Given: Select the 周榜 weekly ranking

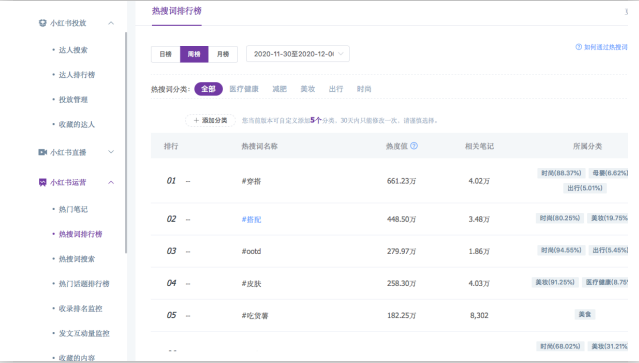Looking at the screenshot, I should [194, 54].
